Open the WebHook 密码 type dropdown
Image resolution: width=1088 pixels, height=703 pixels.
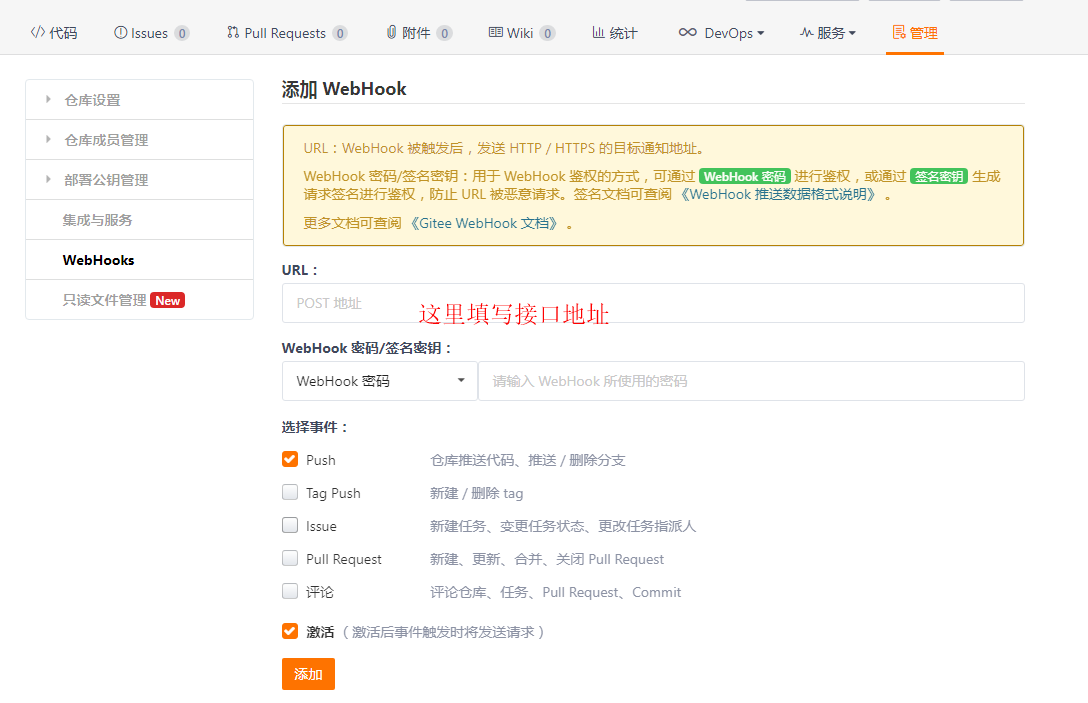pyautogui.click(x=379, y=381)
